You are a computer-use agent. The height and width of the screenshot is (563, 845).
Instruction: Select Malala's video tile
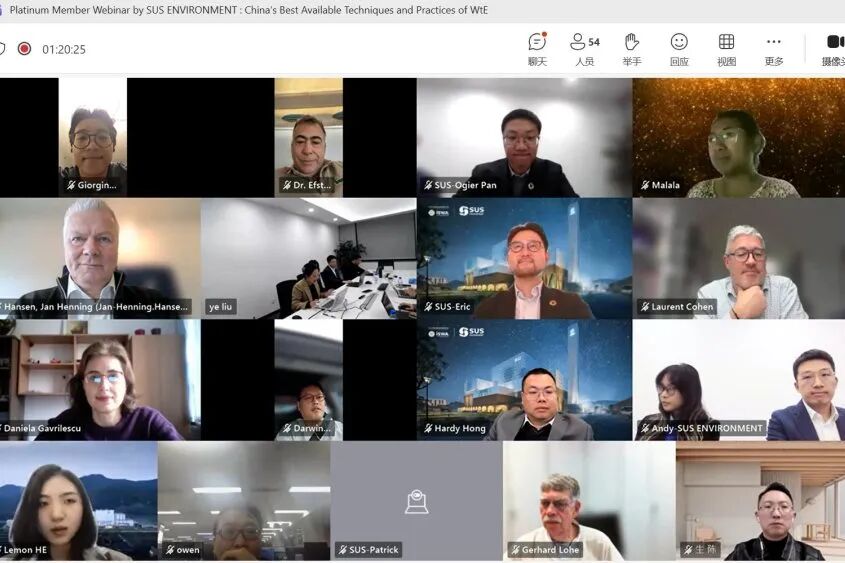coord(739,137)
